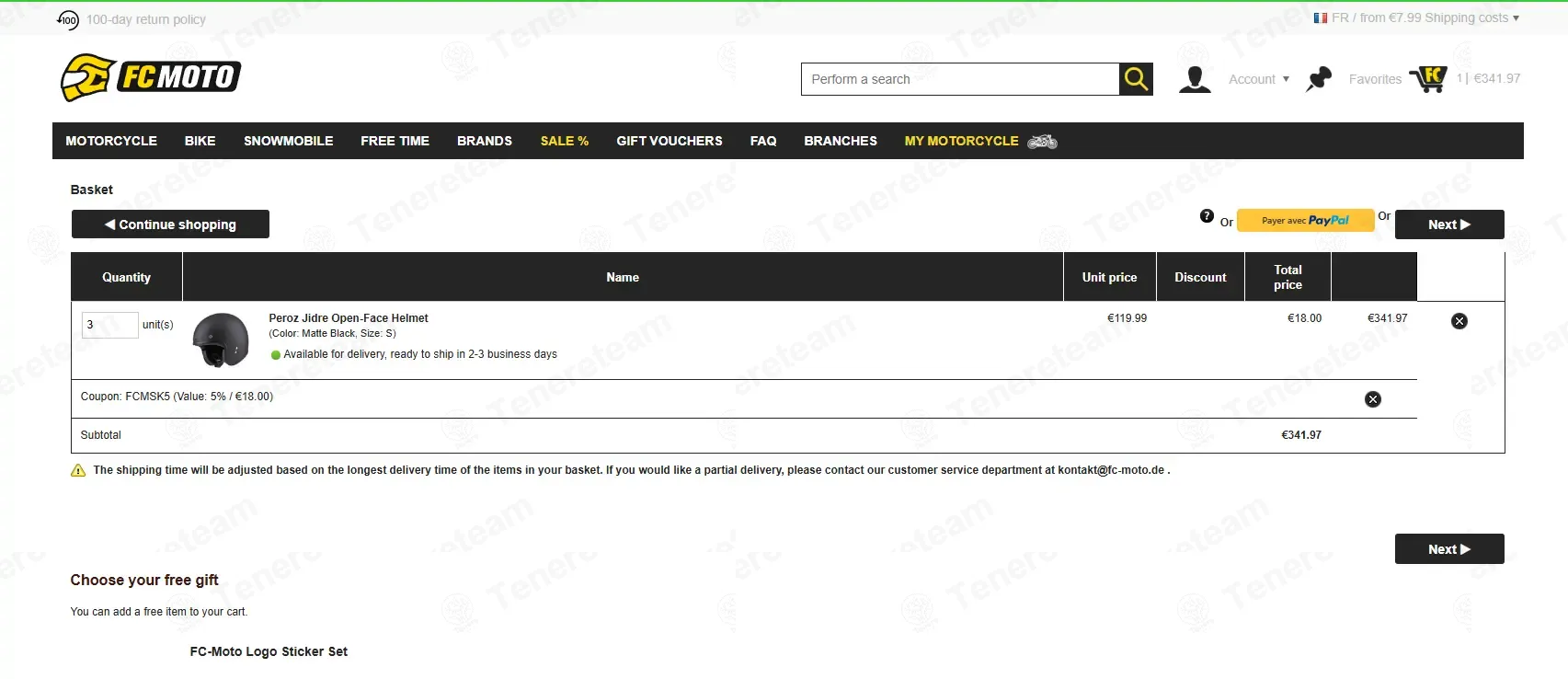Click the cart total €341.97 in header
1568x679 pixels.
pos(1497,78)
